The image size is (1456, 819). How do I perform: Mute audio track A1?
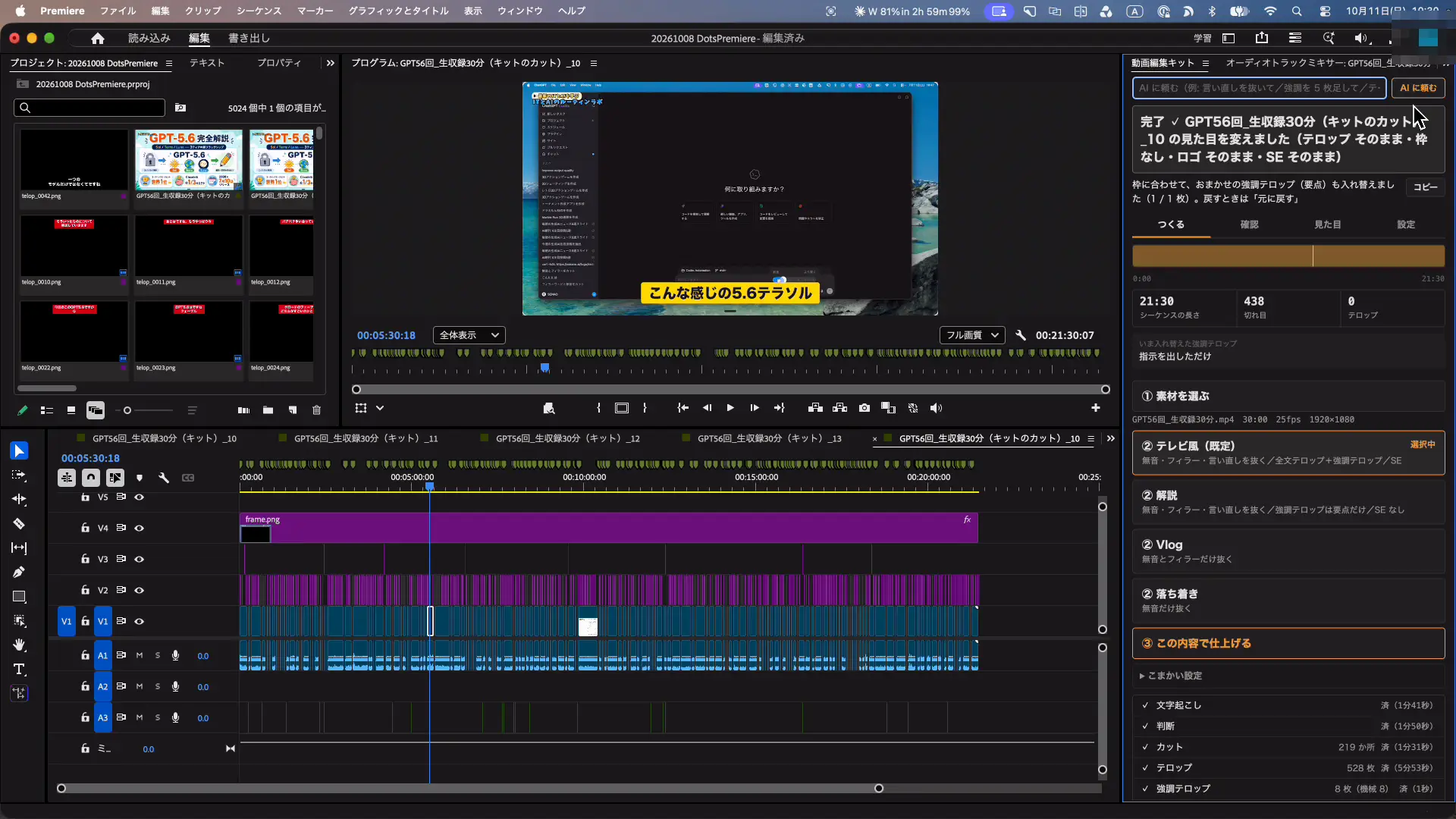(x=140, y=656)
